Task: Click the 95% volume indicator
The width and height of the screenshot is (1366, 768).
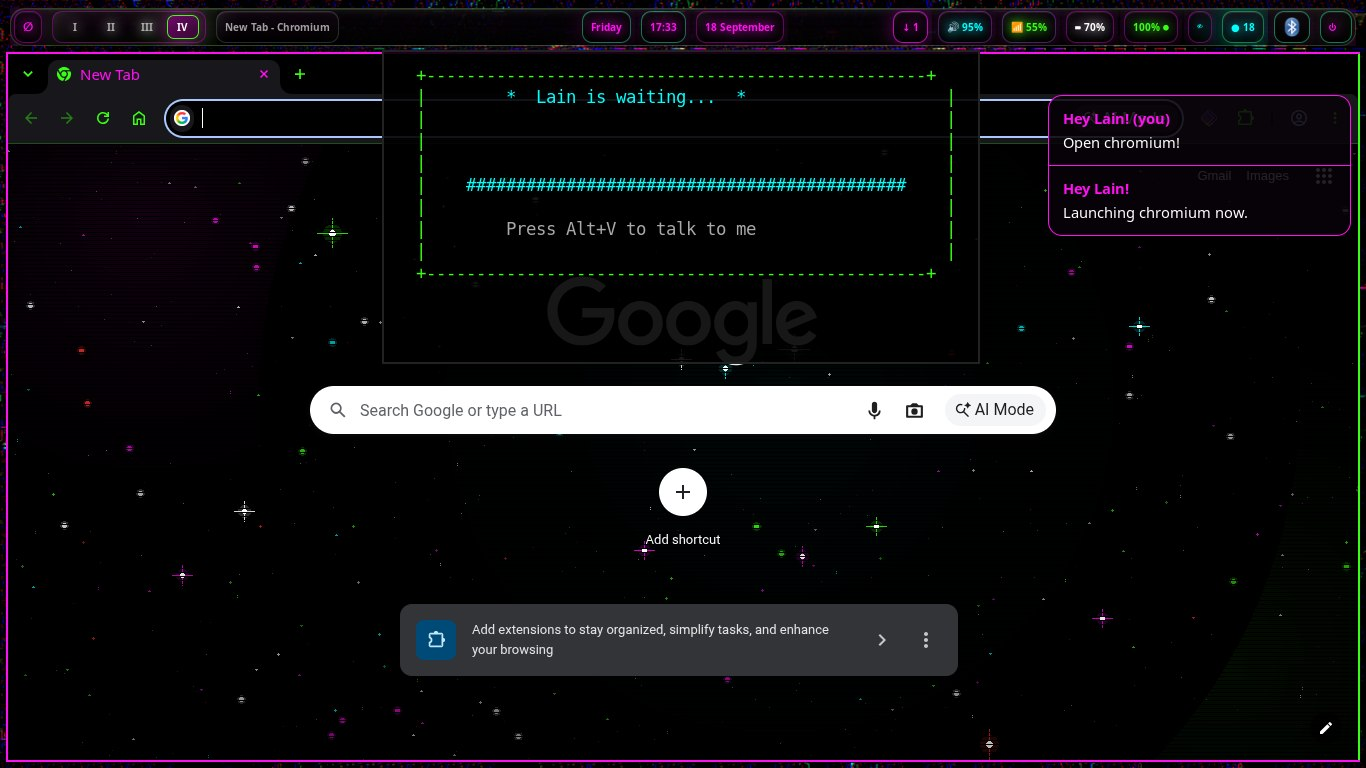Action: point(965,27)
